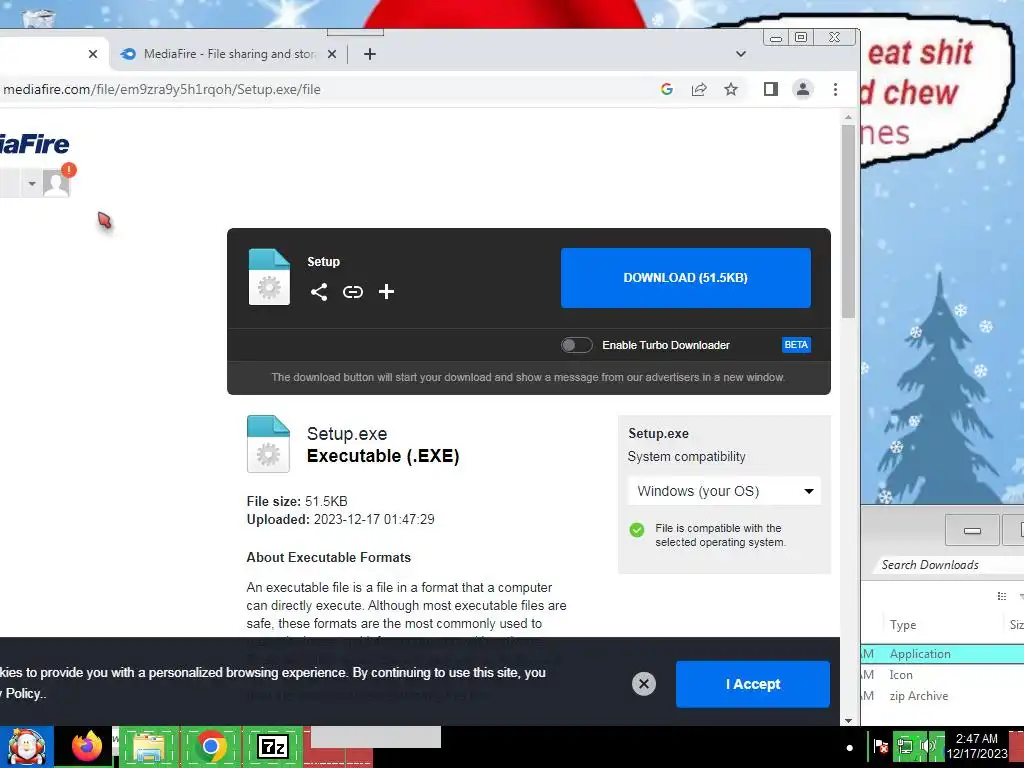Click the Action Center flag icon in tray
The height and width of the screenshot is (768, 1024).
[880, 746]
